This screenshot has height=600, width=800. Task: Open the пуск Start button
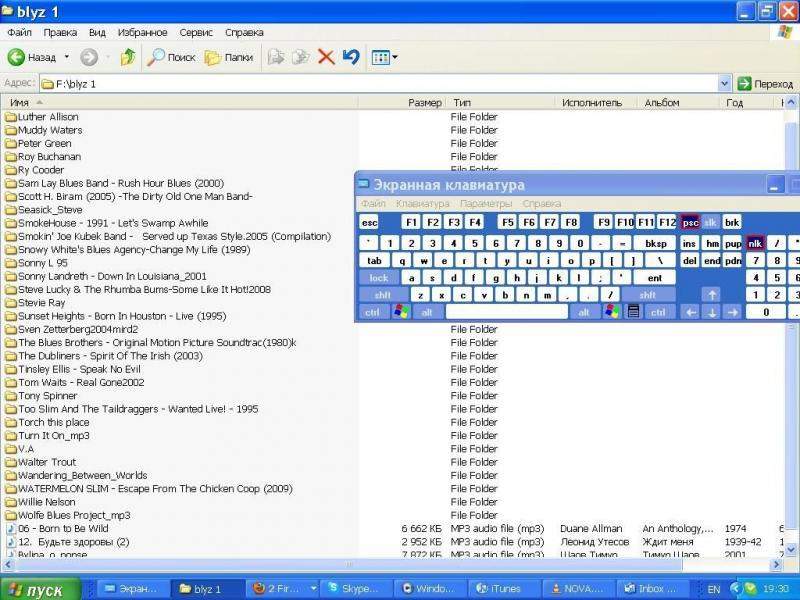pyautogui.click(x=40, y=590)
